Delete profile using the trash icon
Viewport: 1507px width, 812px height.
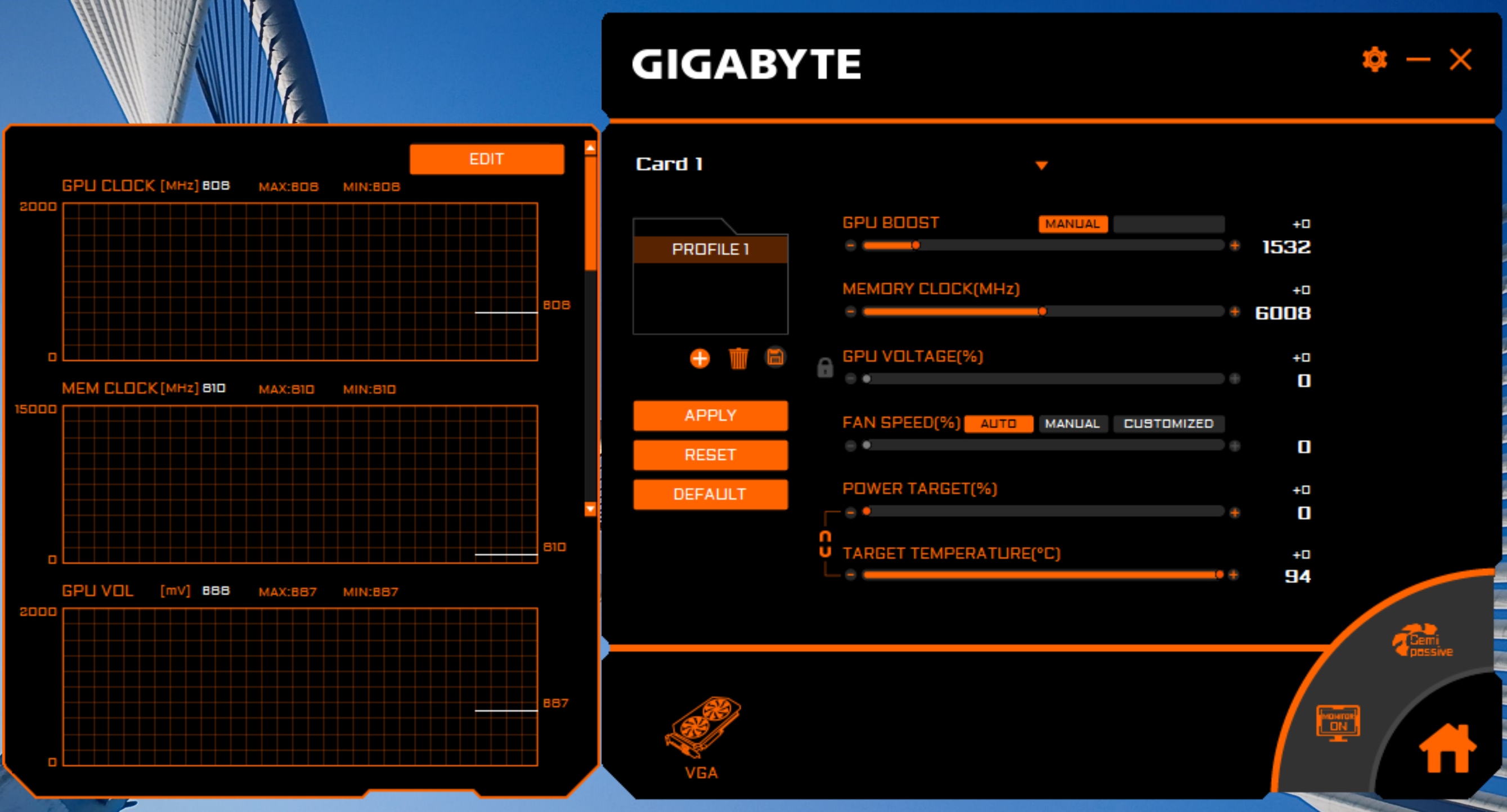738,358
